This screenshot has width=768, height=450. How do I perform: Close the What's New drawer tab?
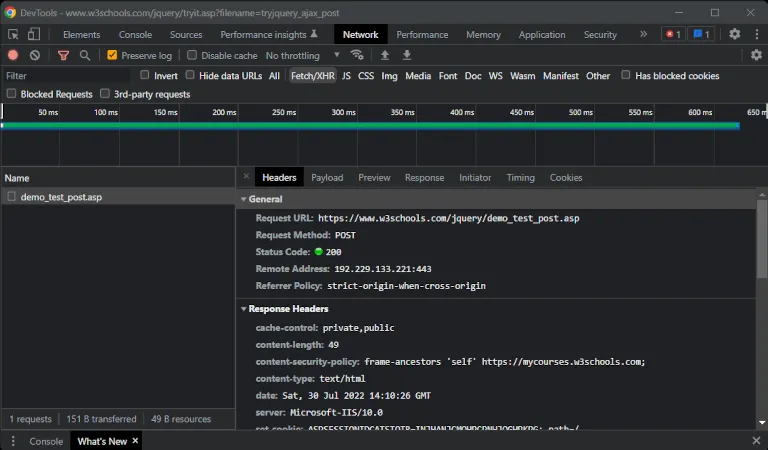[135, 441]
